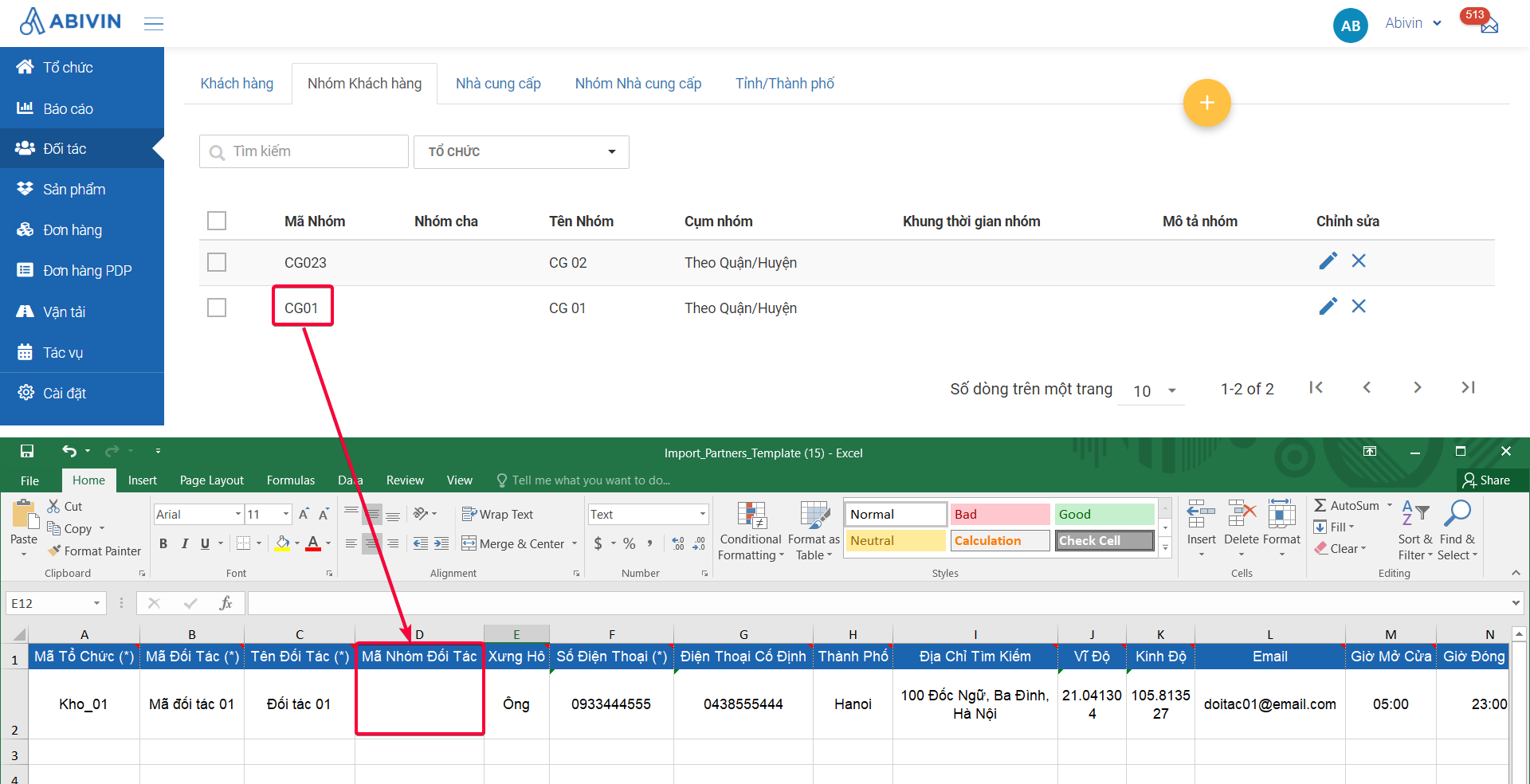
Task: Switch to Tỉnh/Thành phố tab
Action: 784,84
